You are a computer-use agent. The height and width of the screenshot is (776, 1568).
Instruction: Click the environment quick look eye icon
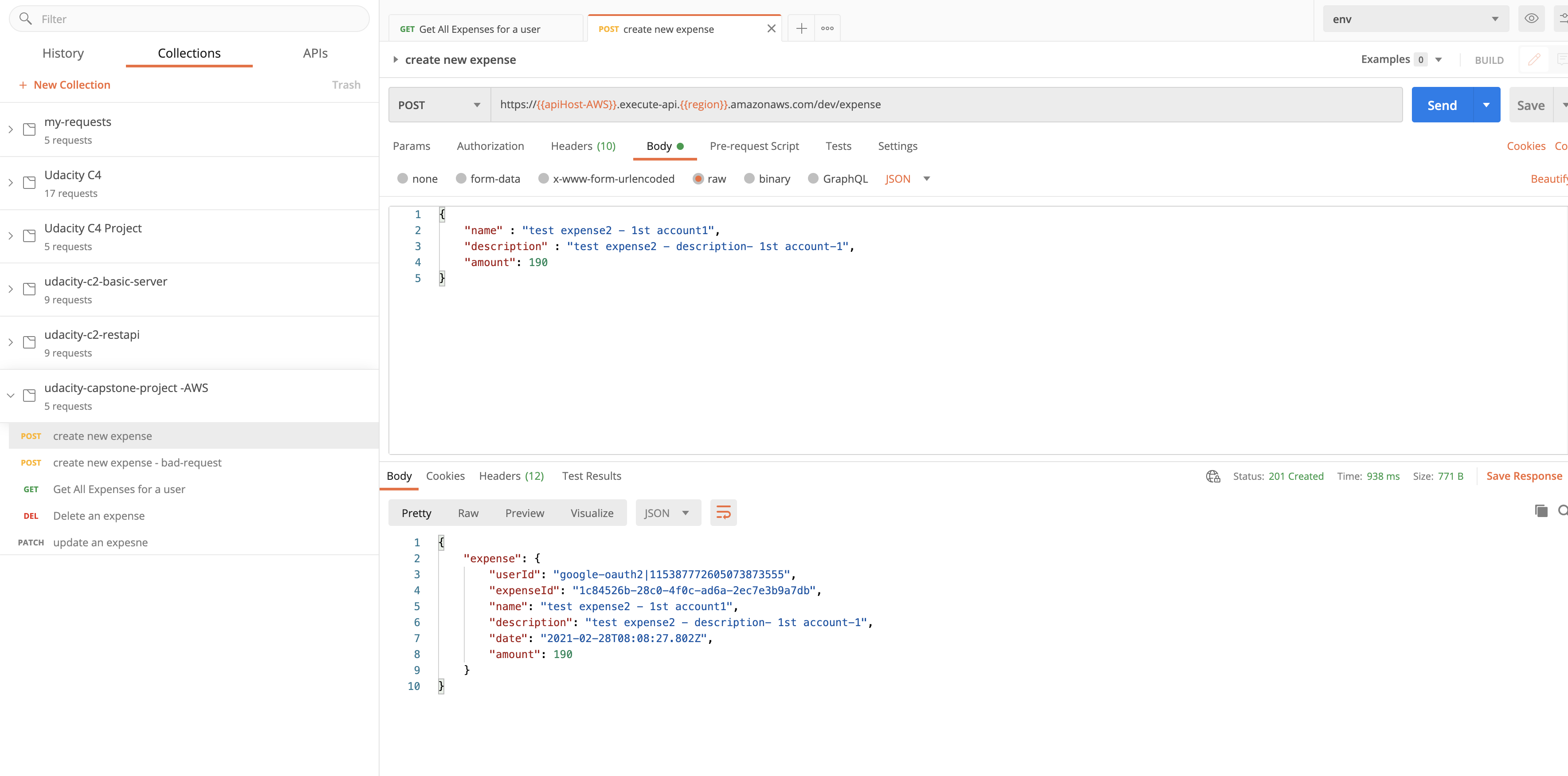click(x=1531, y=19)
